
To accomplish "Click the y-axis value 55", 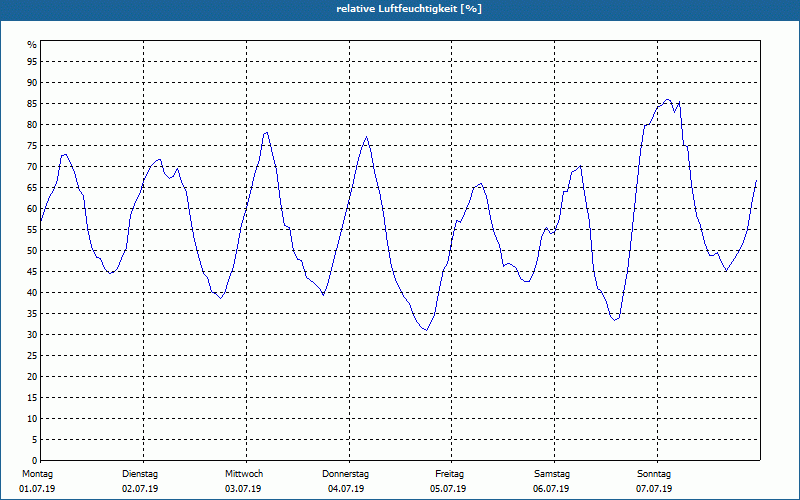I will [32, 230].
